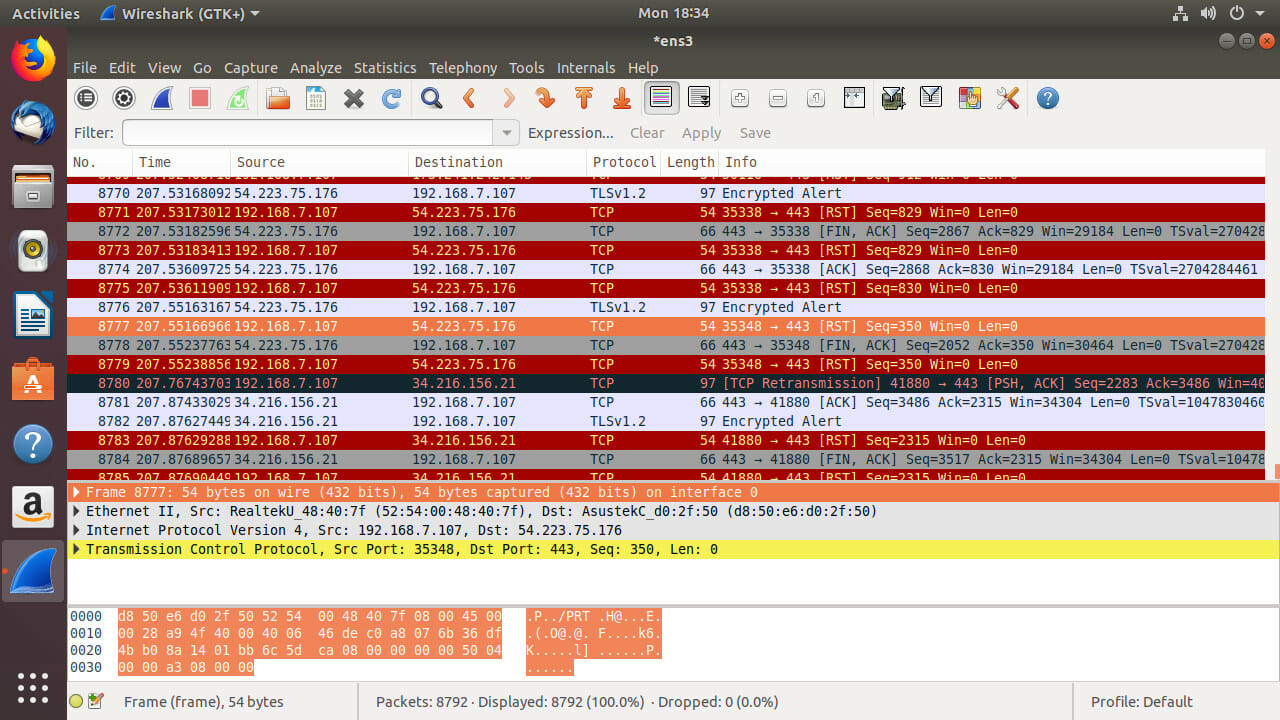Edit capture filter icon
The width and height of the screenshot is (1280, 720).
(x=893, y=98)
